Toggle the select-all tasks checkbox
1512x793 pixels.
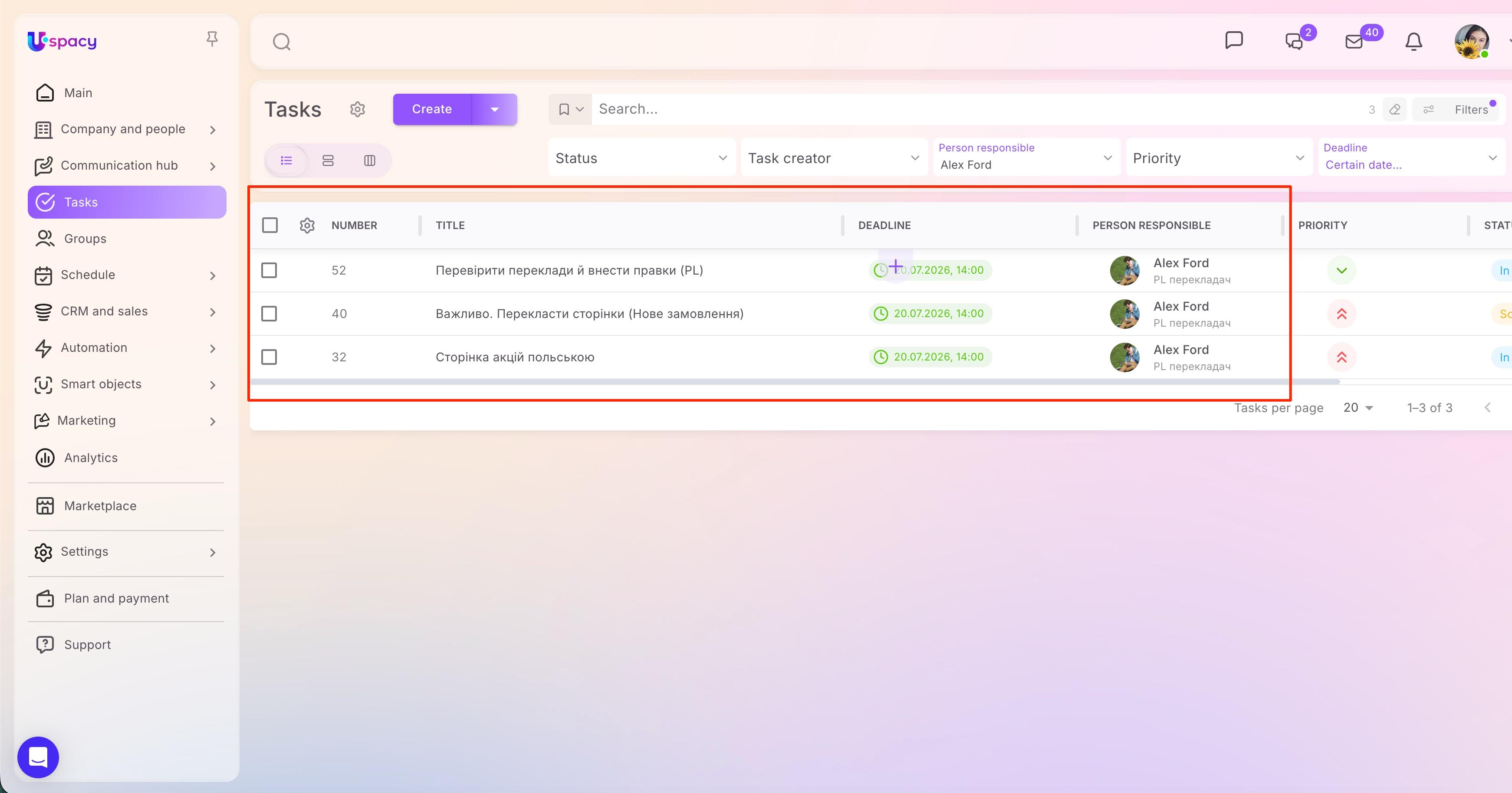point(270,225)
